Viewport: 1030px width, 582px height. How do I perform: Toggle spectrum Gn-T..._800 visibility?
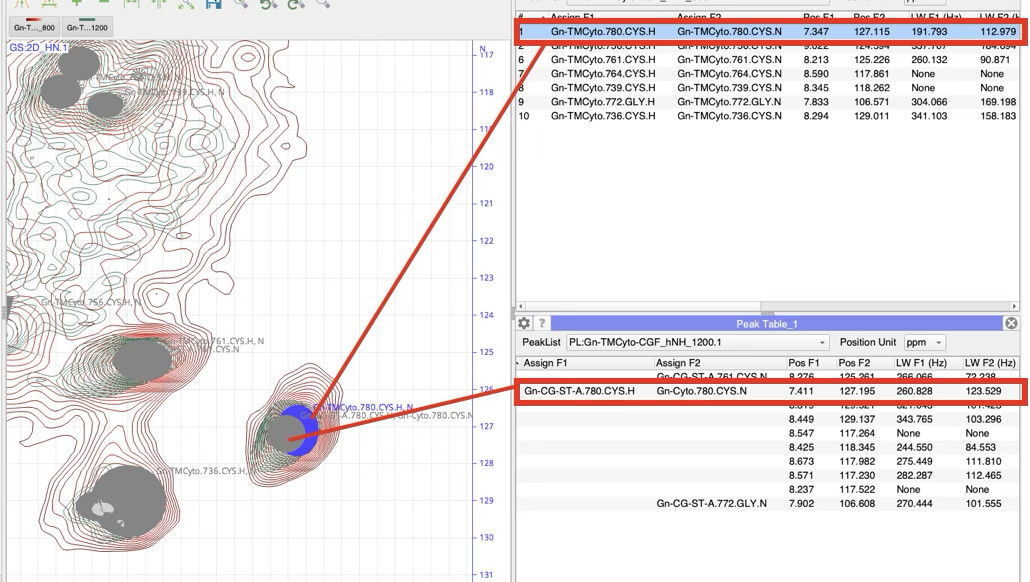(35, 27)
